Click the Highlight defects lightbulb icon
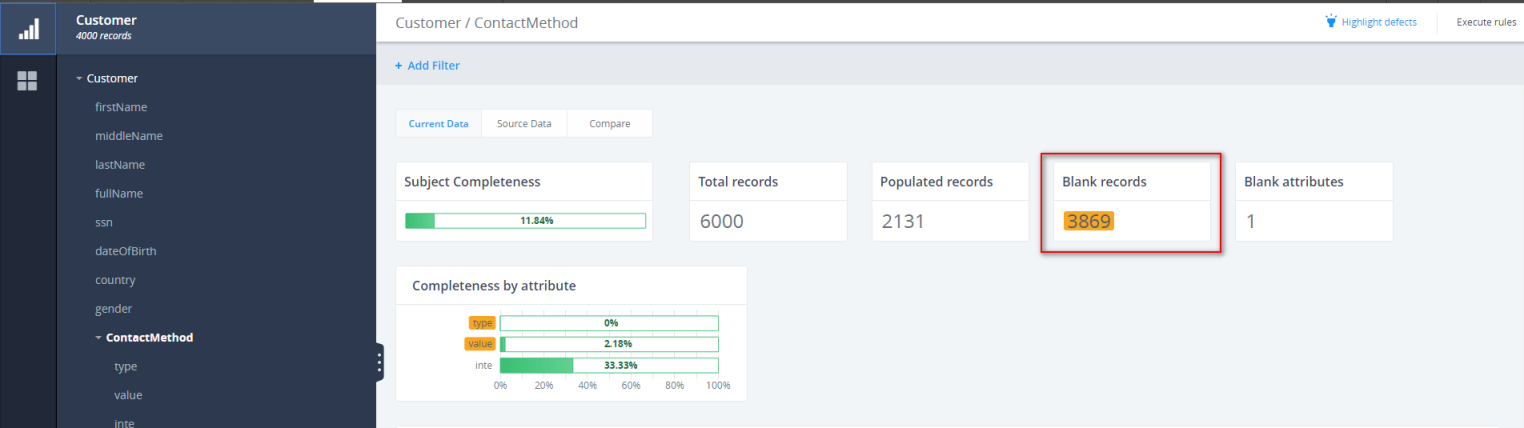This screenshot has width=1524, height=428. tap(1331, 21)
